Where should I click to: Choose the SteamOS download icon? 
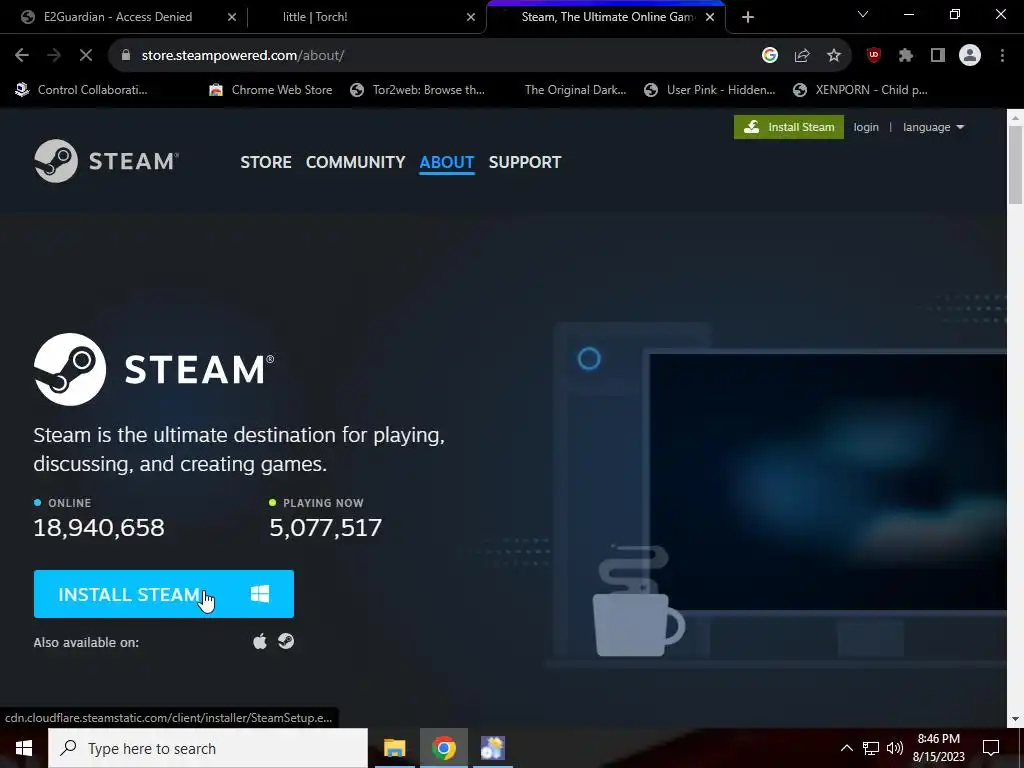coord(286,641)
